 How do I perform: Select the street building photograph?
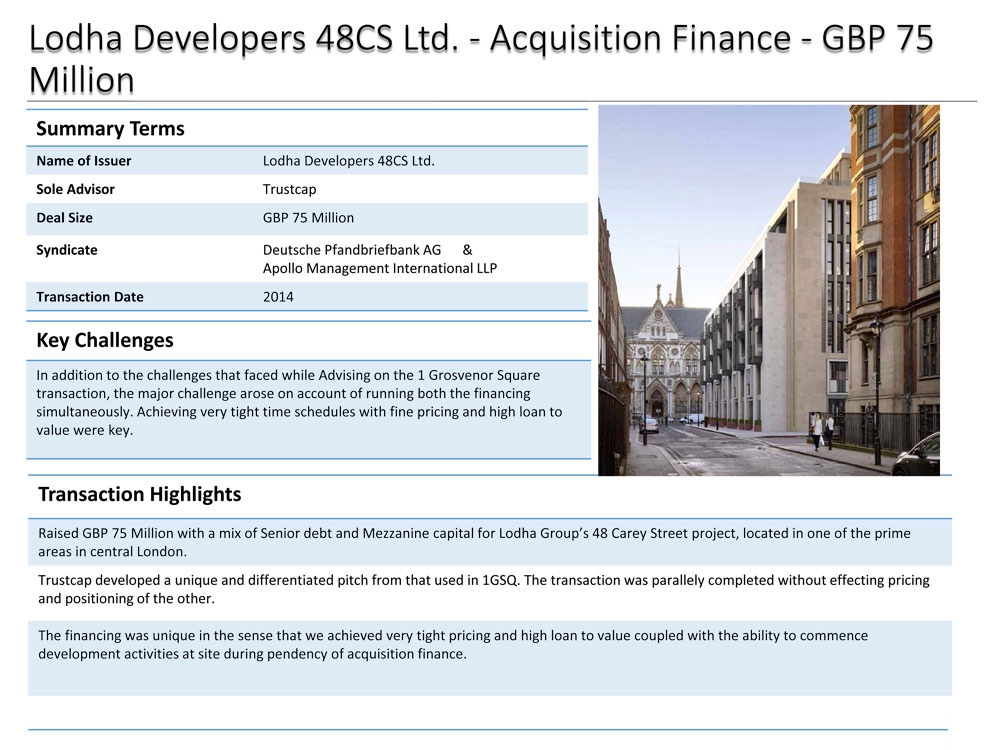coord(768,290)
